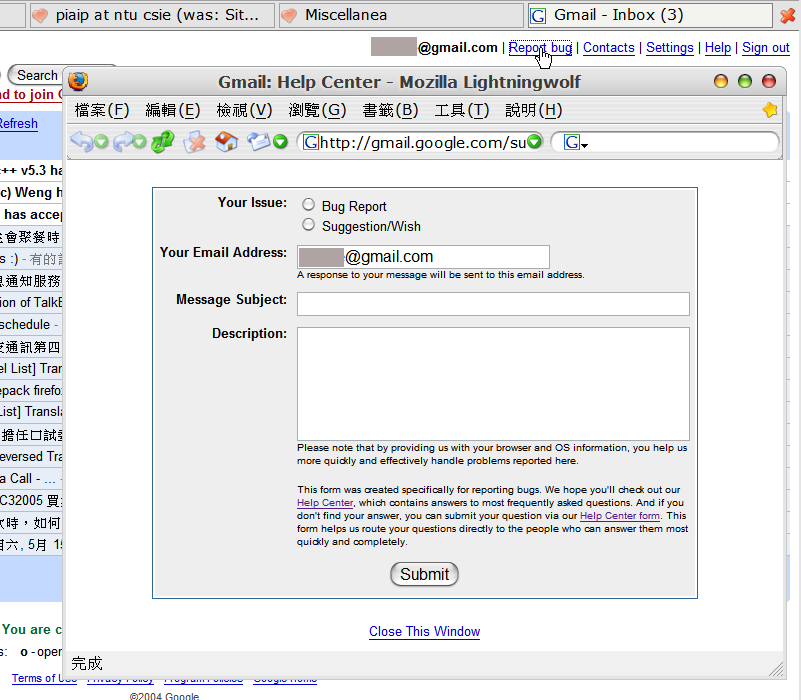Switch to the 'piaip at ntu csie' tab
Screen dimensions: 801x700
152,15
